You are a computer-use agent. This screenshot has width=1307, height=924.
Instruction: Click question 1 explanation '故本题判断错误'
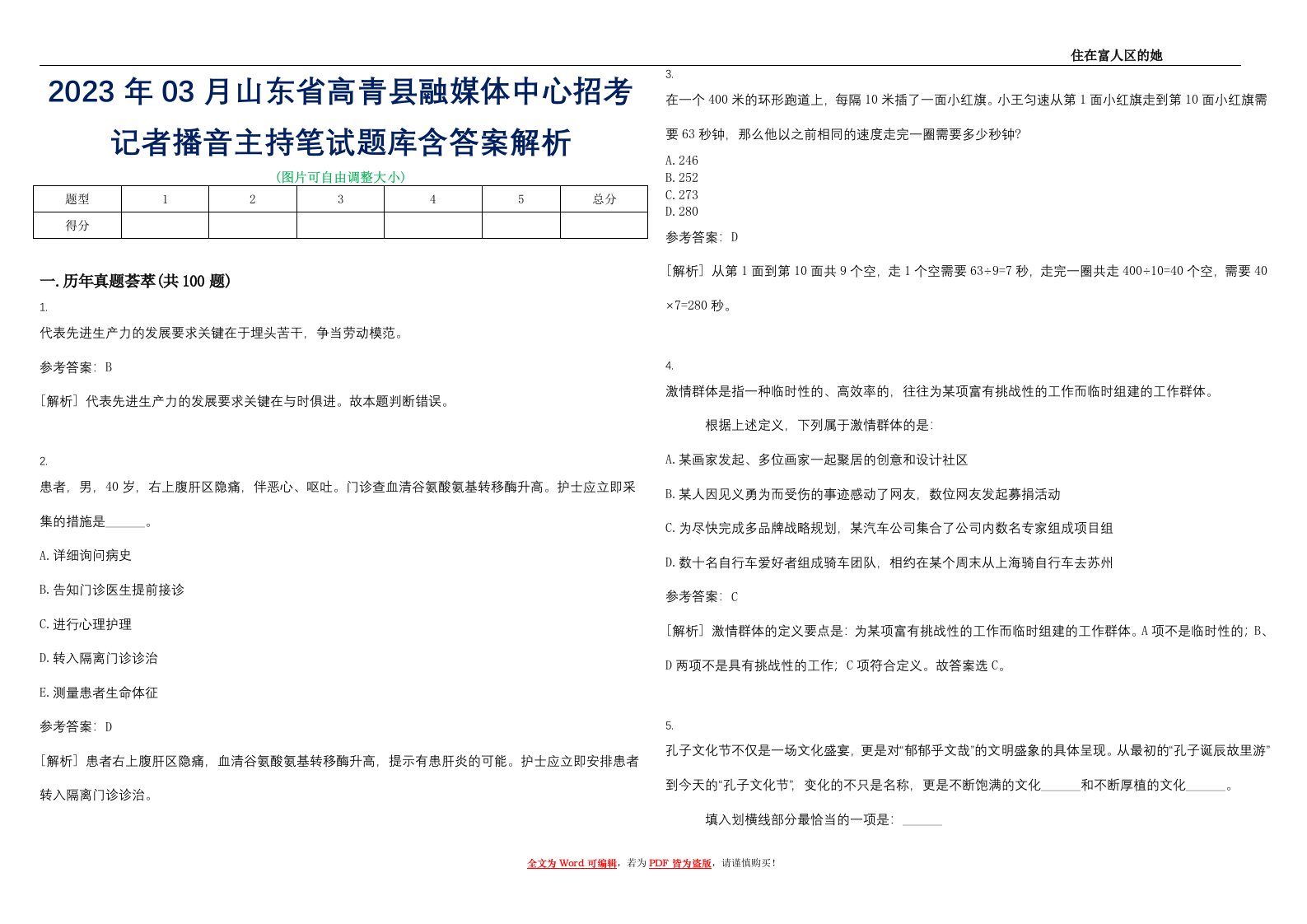pos(401,402)
